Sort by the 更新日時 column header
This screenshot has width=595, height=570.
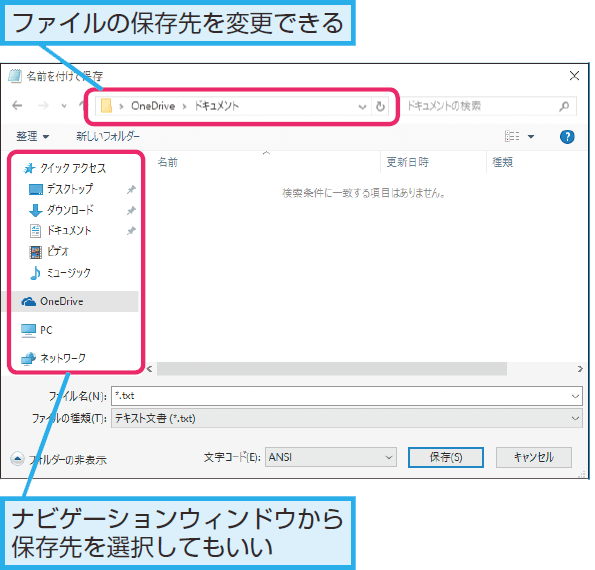pyautogui.click(x=407, y=162)
